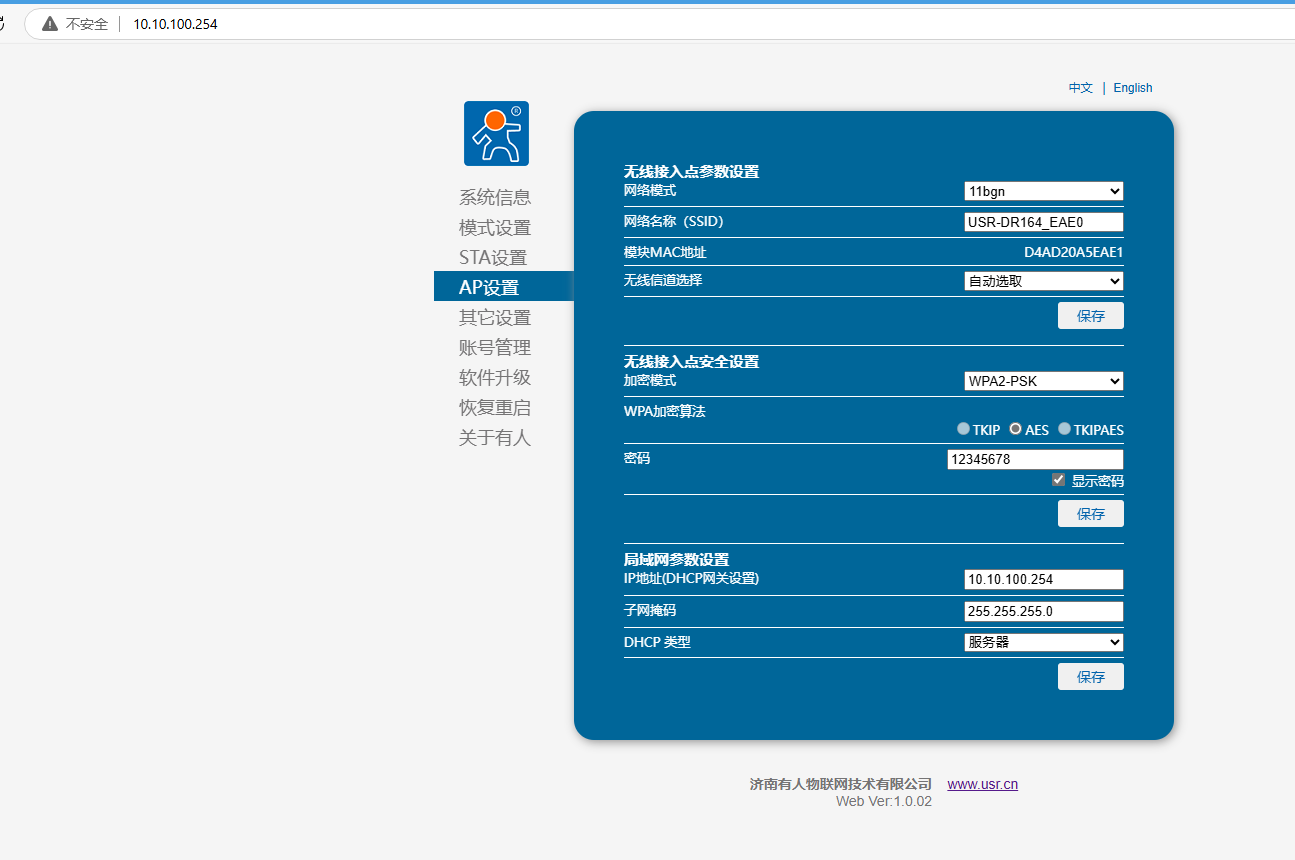Save the wireless access point parameters

click(x=1090, y=316)
